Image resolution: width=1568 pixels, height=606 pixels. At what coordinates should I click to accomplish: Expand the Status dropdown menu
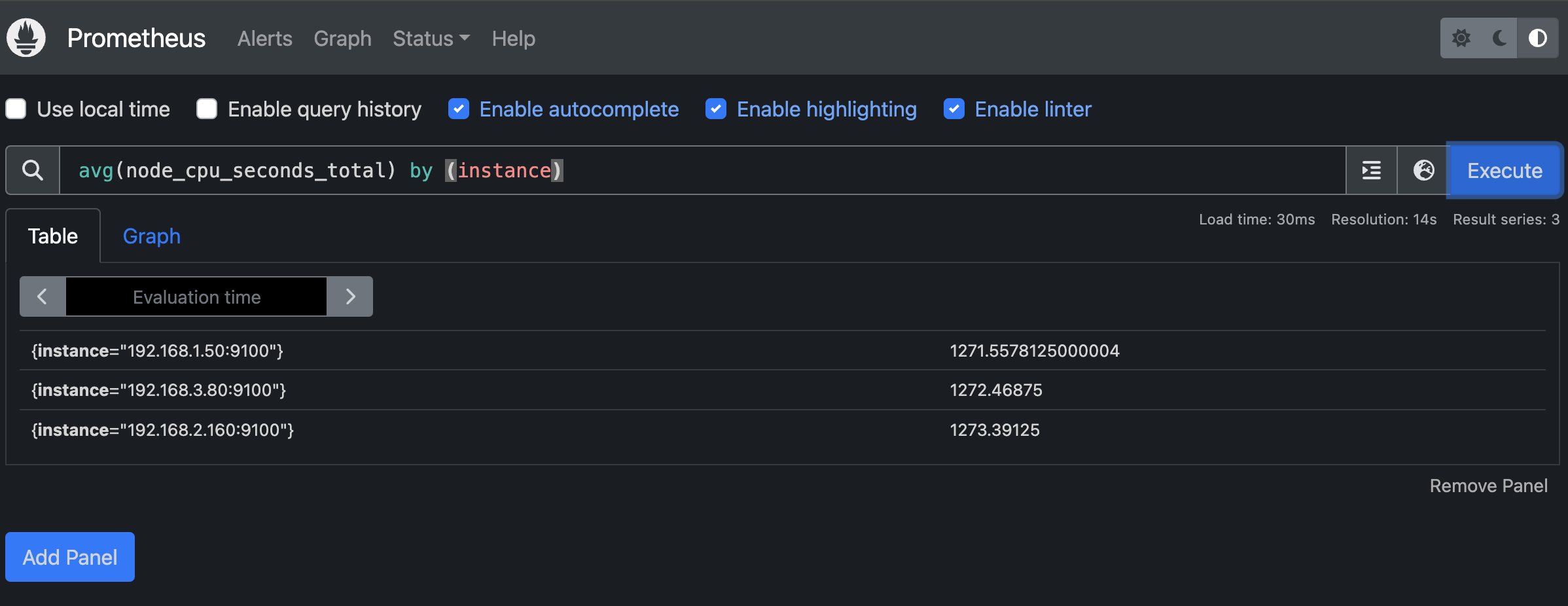[x=431, y=39]
